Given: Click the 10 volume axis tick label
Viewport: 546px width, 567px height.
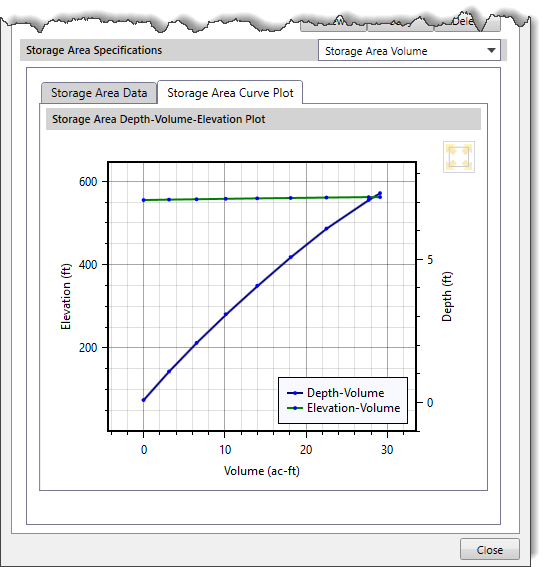Looking at the screenshot, I should tap(225, 449).
